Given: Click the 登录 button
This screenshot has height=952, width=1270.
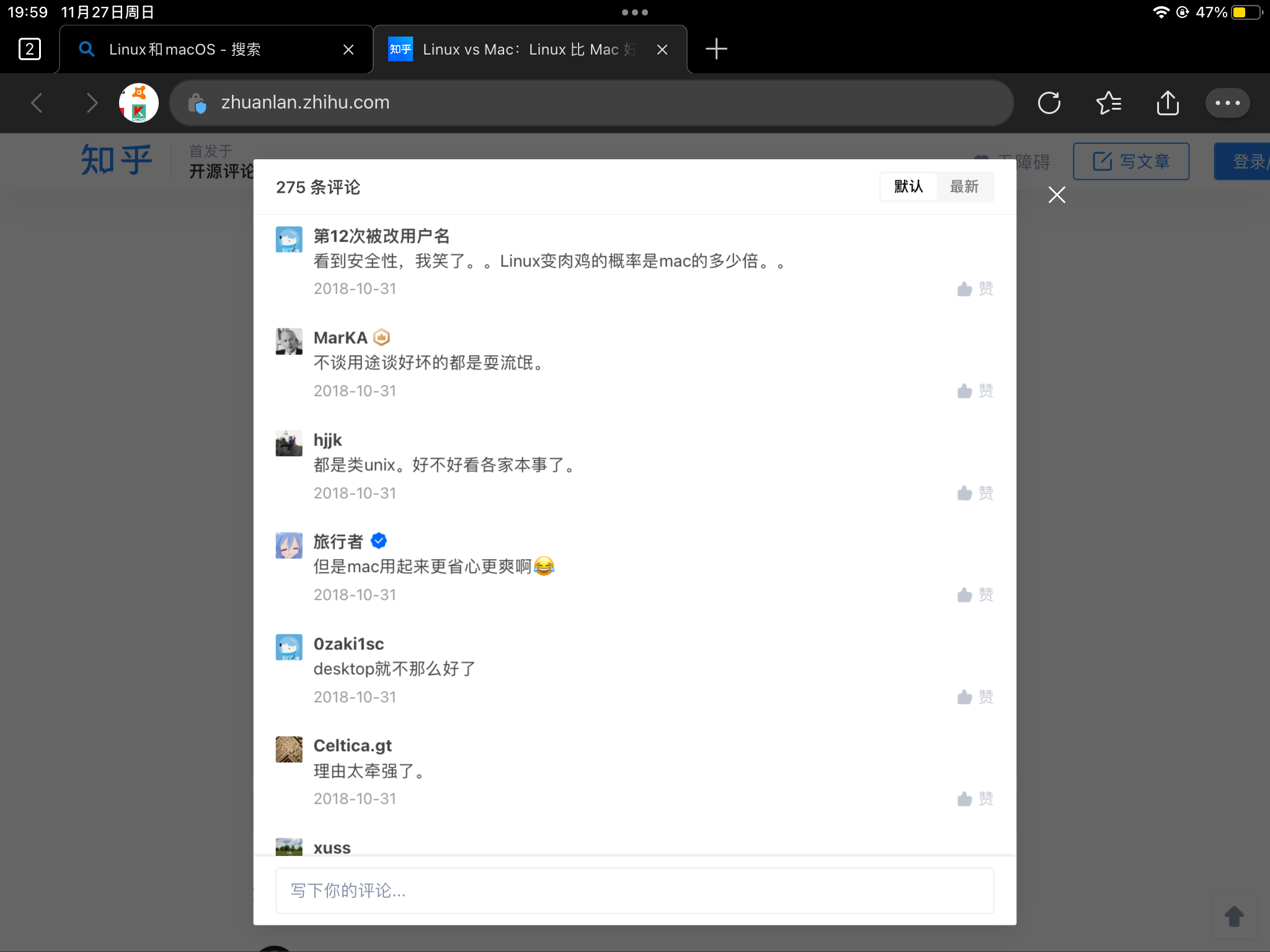Looking at the screenshot, I should tap(1248, 161).
